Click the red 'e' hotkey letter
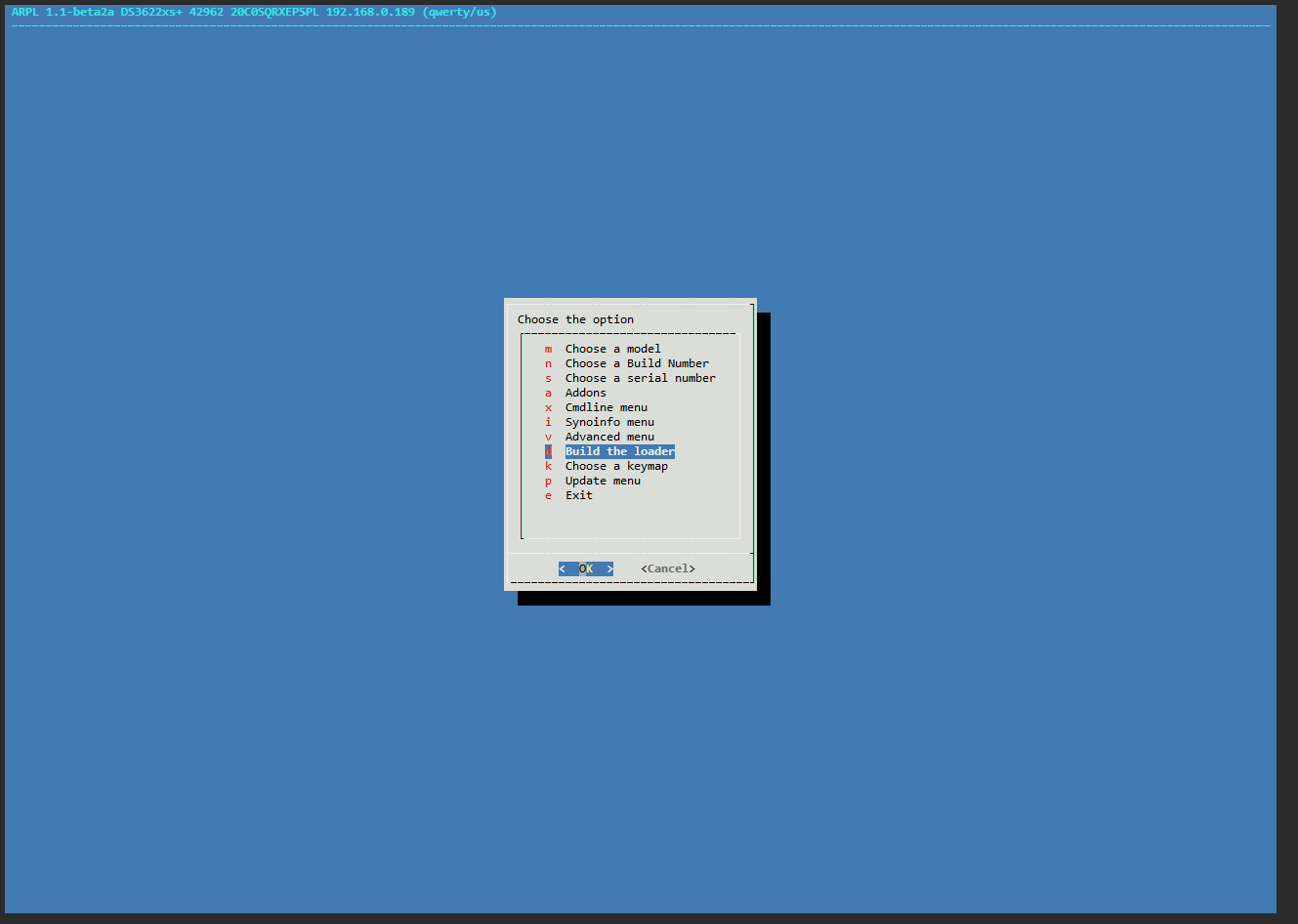 point(548,495)
